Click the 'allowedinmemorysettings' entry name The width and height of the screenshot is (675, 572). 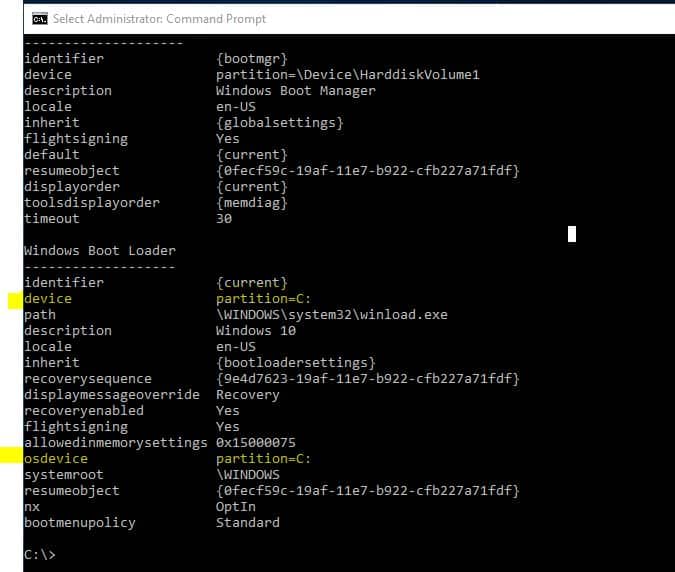(116, 442)
